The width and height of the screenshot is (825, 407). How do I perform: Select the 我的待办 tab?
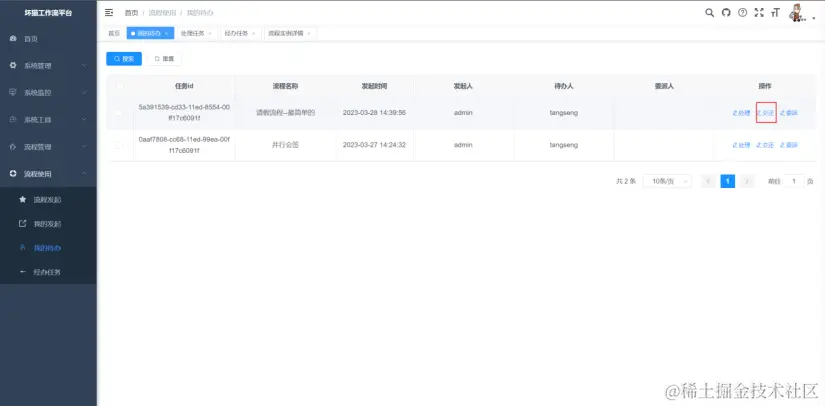(150, 34)
